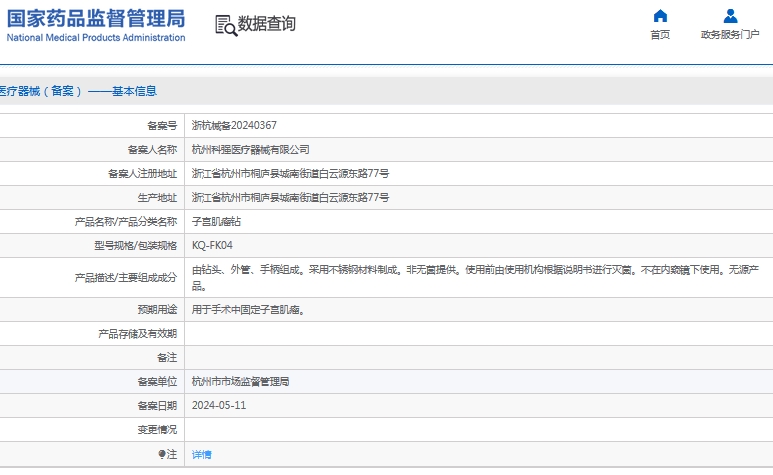Click National Medical Products Administration subtitle
The height and width of the screenshot is (475, 773).
click(96, 37)
